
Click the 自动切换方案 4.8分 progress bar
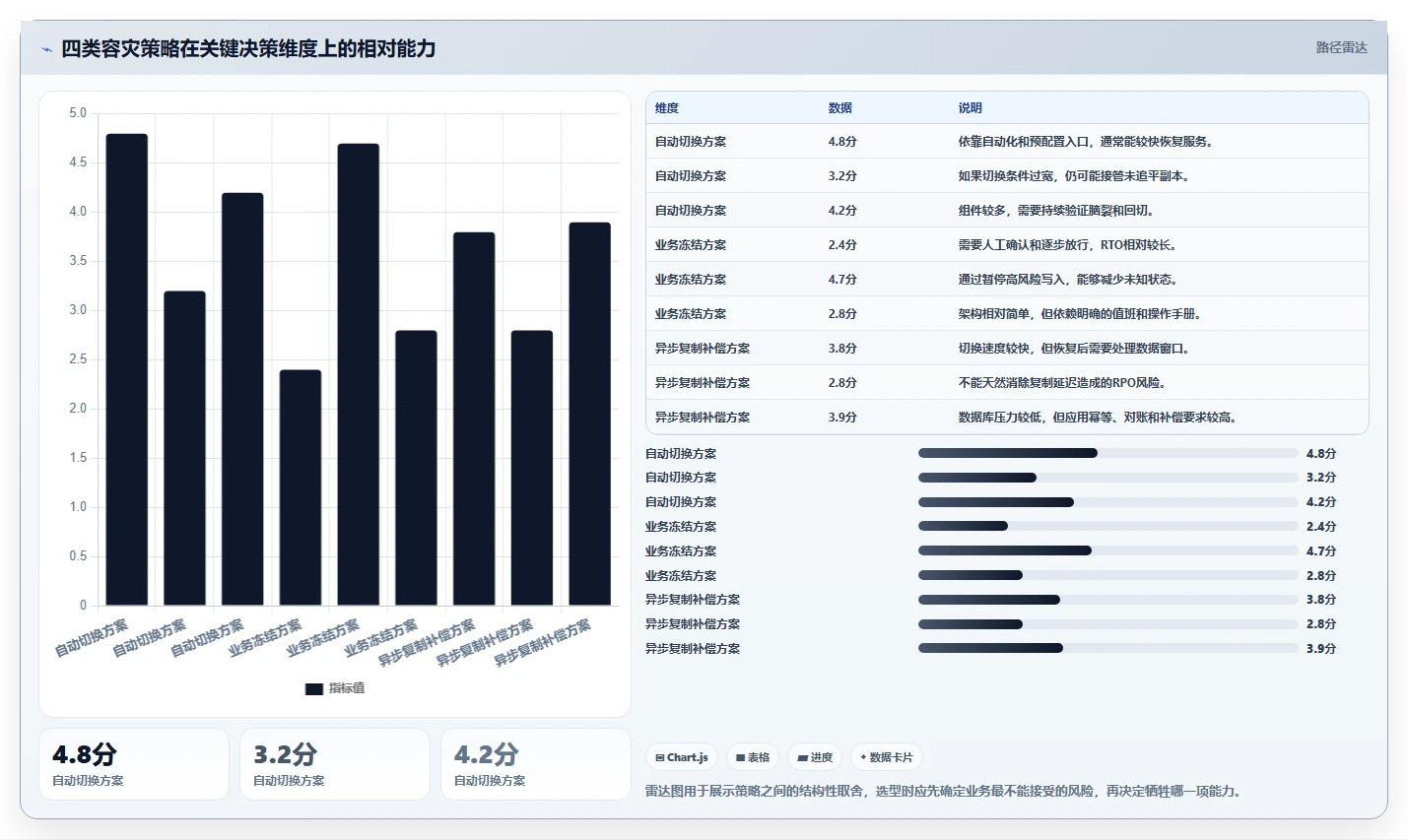[x=1107, y=453]
